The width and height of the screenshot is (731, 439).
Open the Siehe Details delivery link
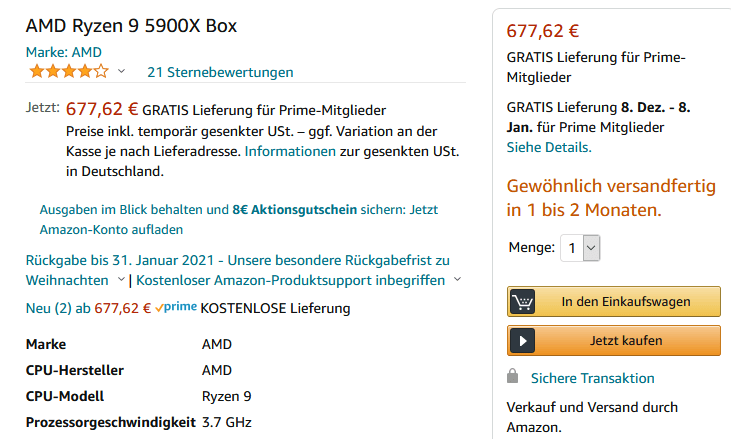point(549,147)
